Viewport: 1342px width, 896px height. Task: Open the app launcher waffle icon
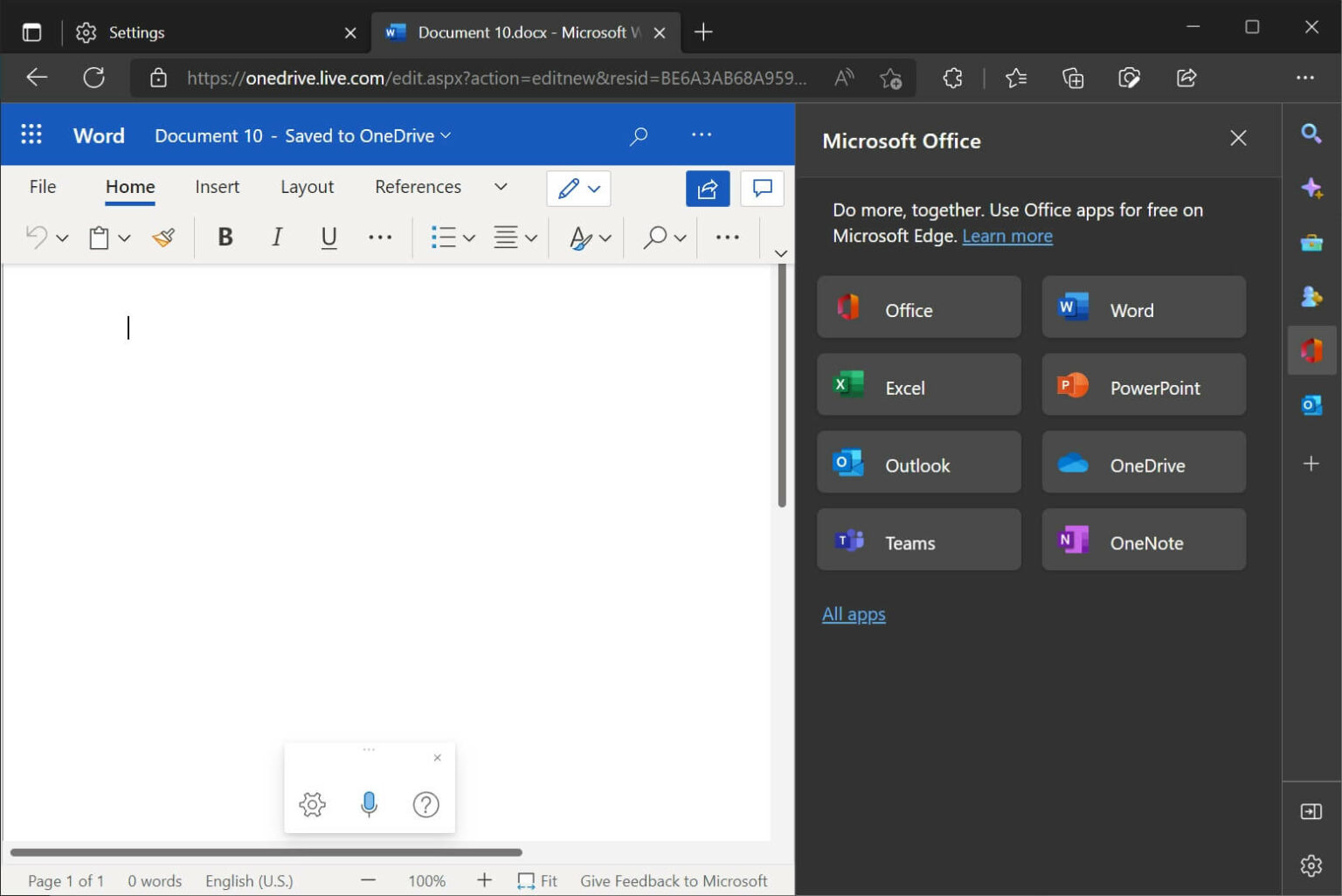[x=31, y=134]
